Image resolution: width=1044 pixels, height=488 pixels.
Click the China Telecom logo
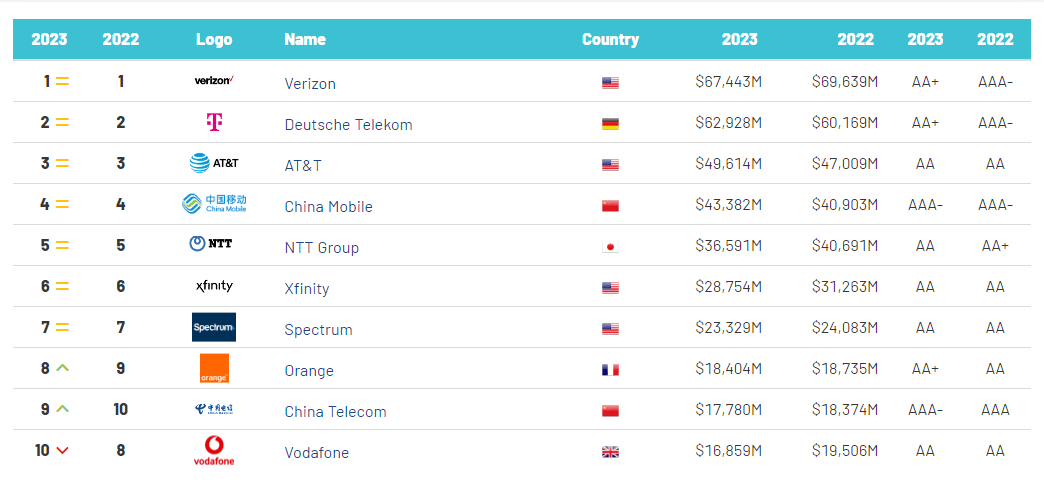tap(214, 410)
